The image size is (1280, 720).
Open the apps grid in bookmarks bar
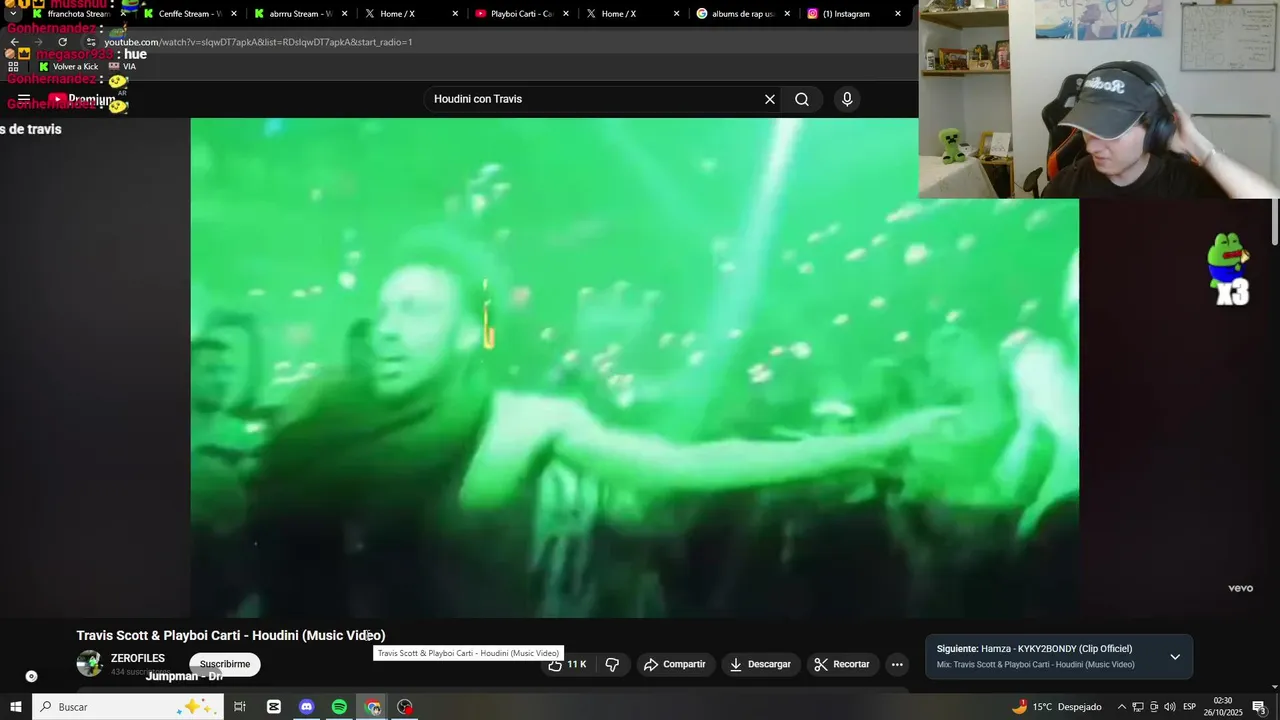(x=13, y=66)
